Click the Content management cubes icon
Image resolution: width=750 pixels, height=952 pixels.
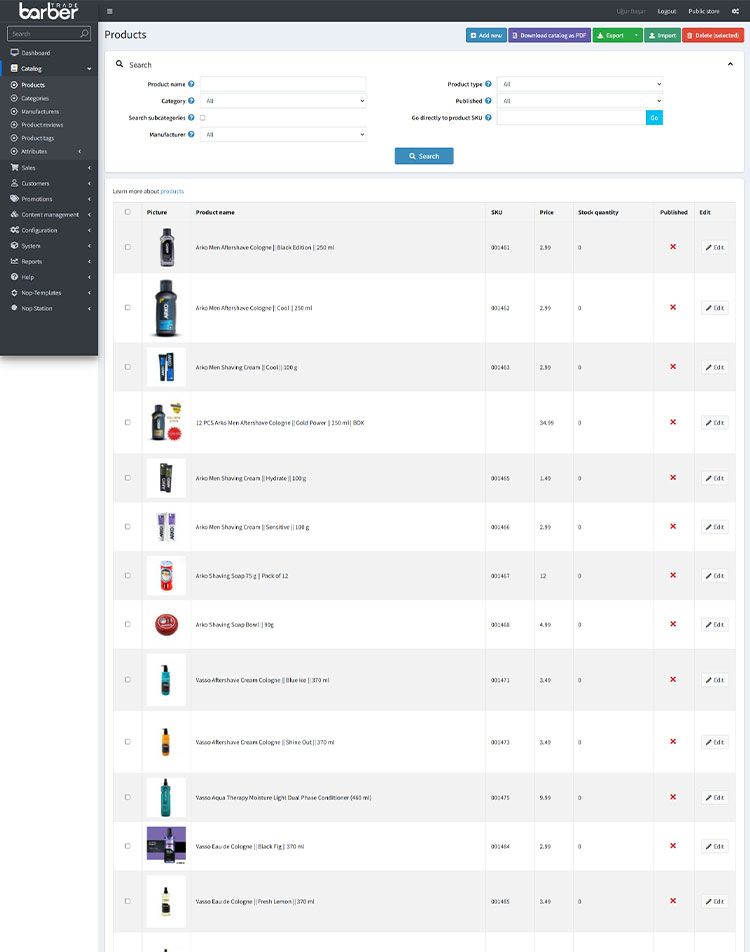pyautogui.click(x=15, y=214)
